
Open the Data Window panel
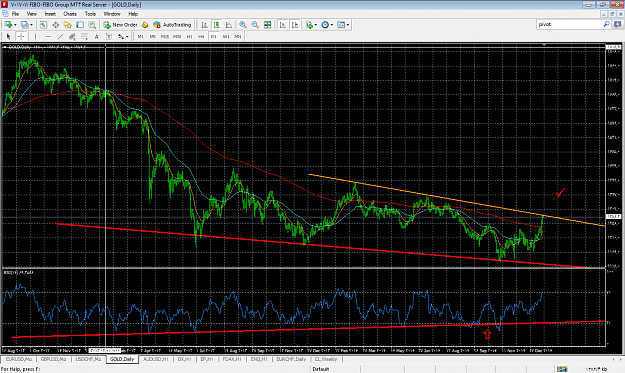56,25
